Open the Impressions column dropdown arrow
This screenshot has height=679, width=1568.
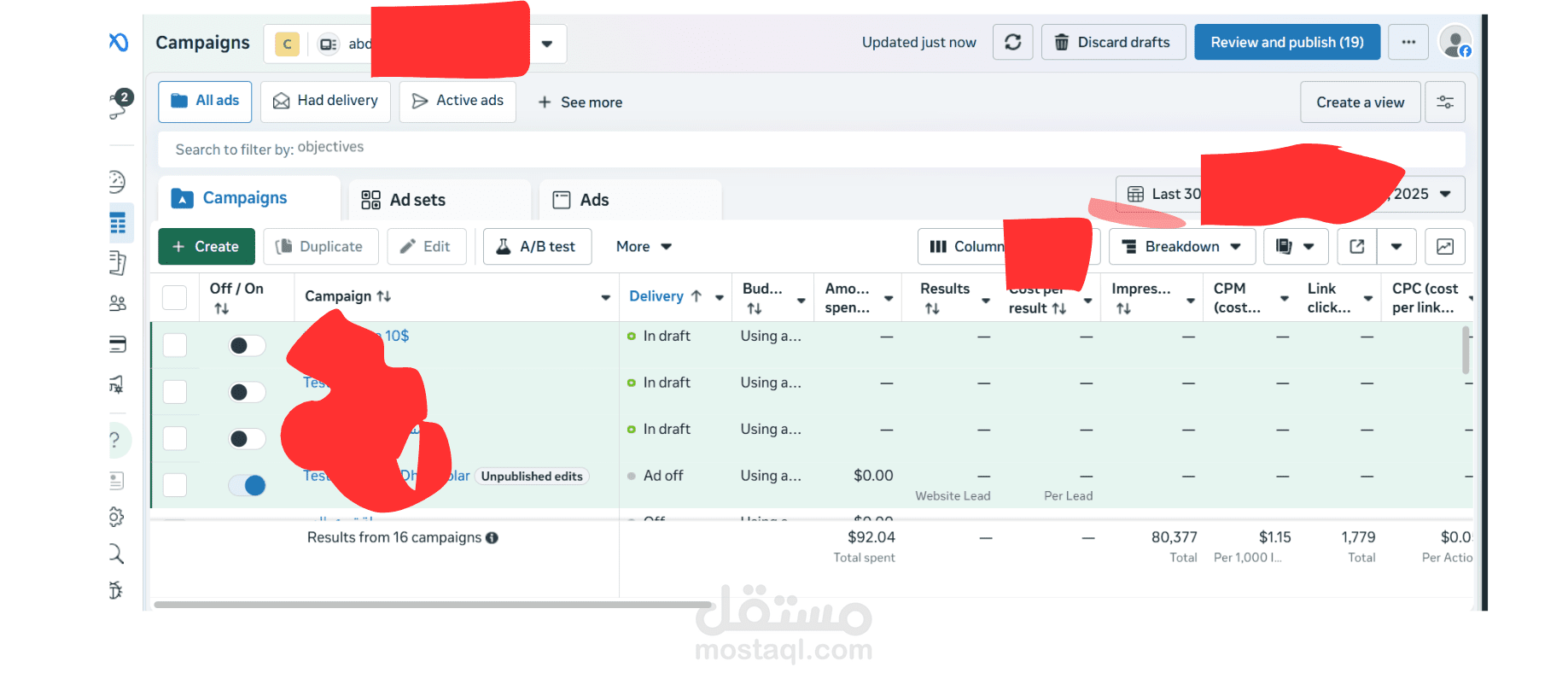(1191, 300)
